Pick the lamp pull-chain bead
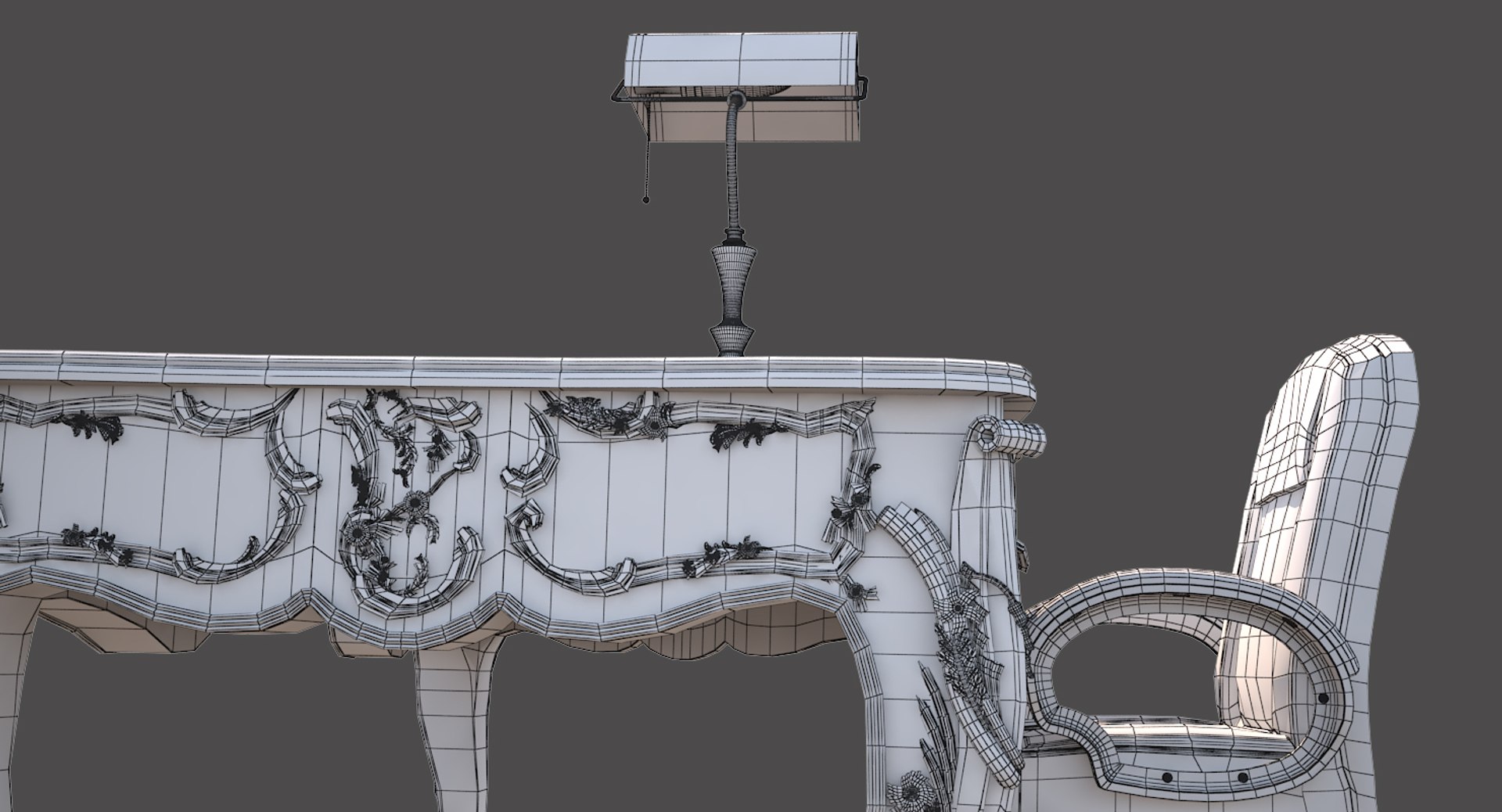The width and height of the screenshot is (1502, 812). pos(645,199)
